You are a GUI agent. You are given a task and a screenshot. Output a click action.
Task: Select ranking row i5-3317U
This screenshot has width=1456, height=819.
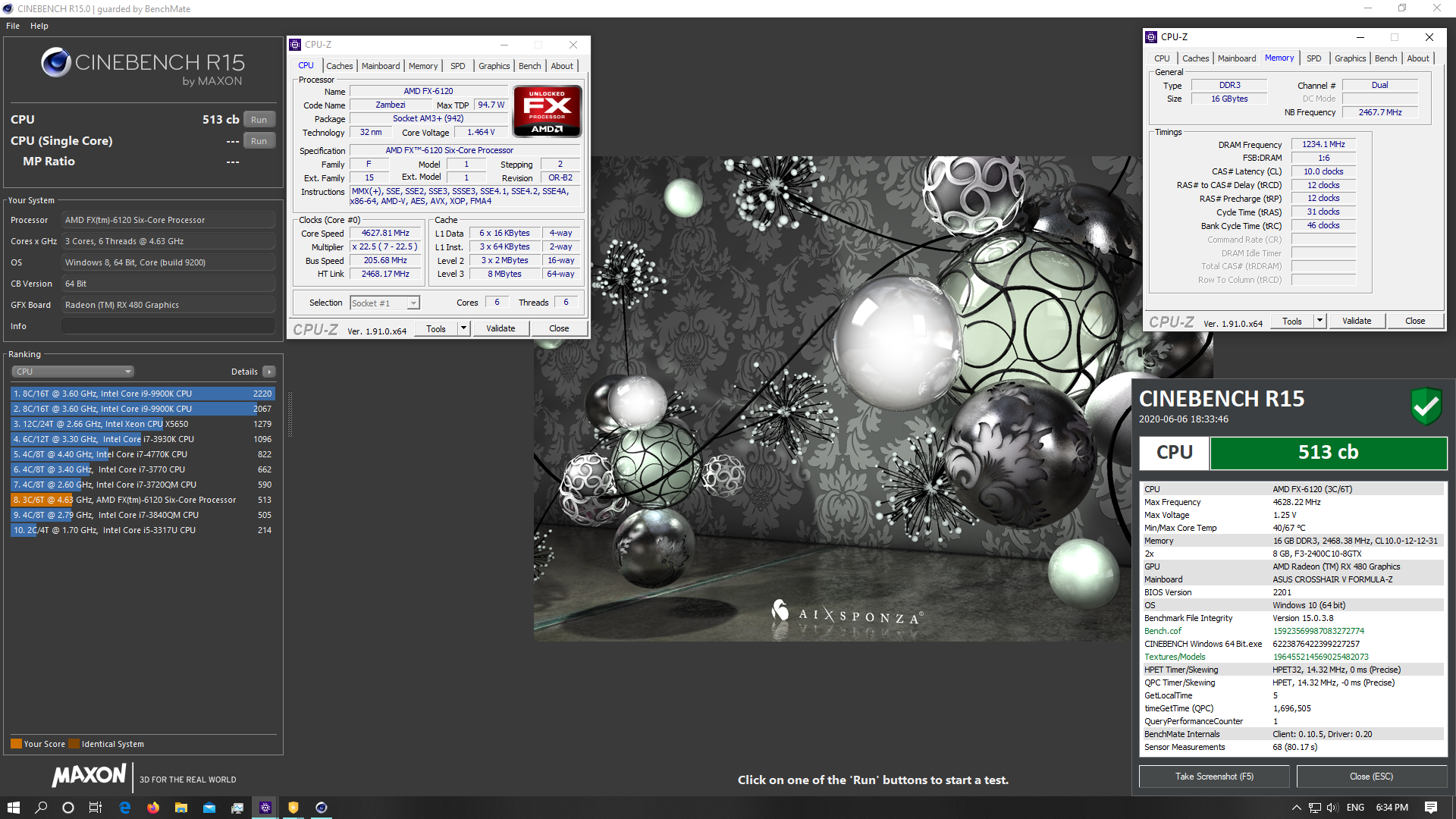click(x=143, y=530)
